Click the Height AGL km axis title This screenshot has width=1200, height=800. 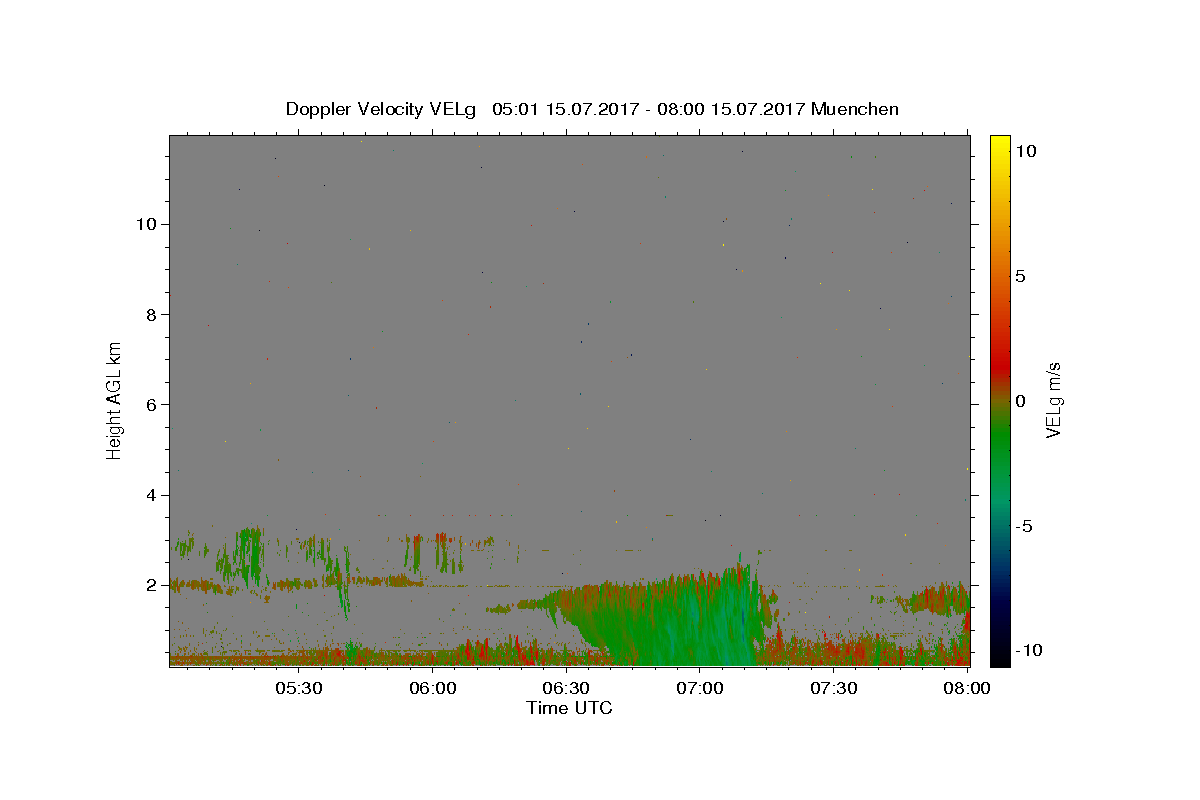pyautogui.click(x=114, y=400)
